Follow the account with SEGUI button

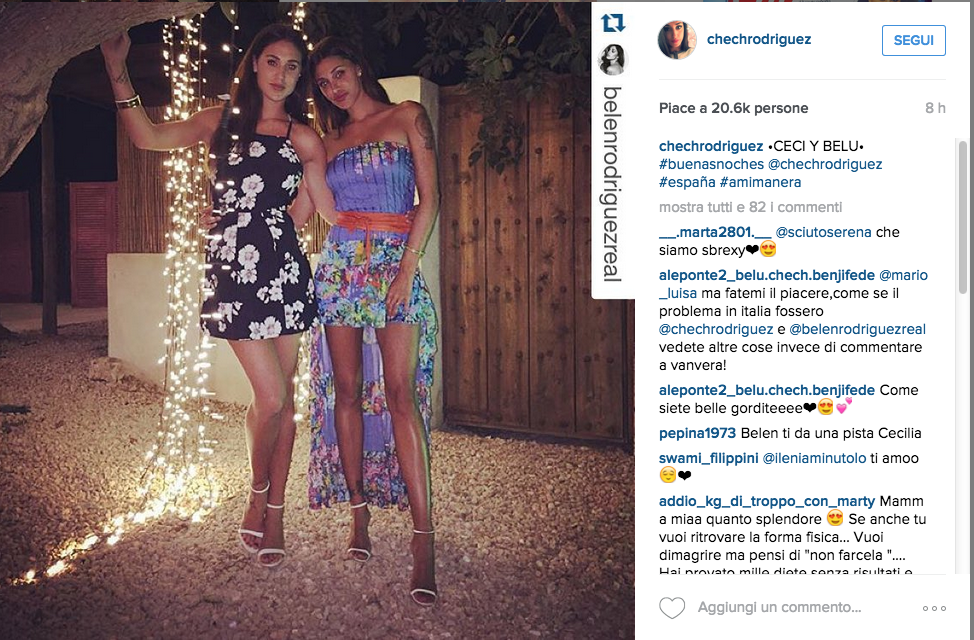point(914,40)
